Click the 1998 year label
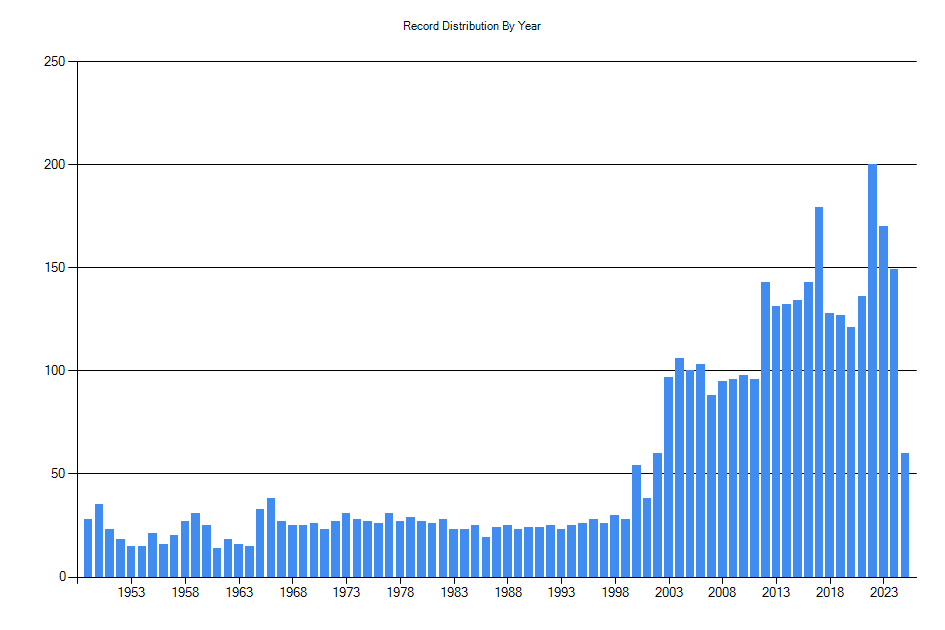Screen dimensions: 945x630 point(615,593)
